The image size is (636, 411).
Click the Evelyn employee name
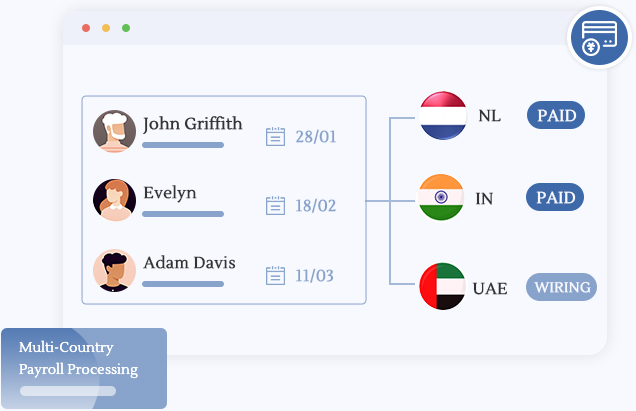pos(169,193)
